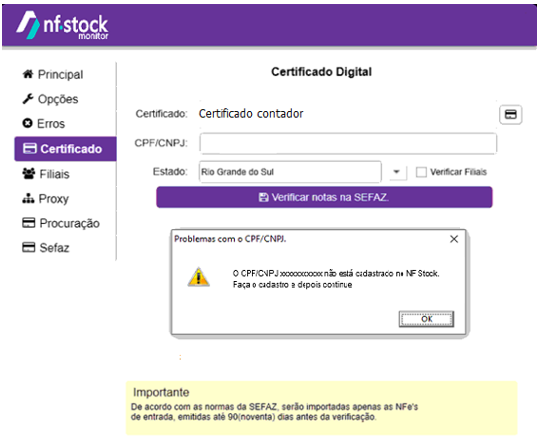
Task: Click the nf-stock monitor logo
Action: 62,25
